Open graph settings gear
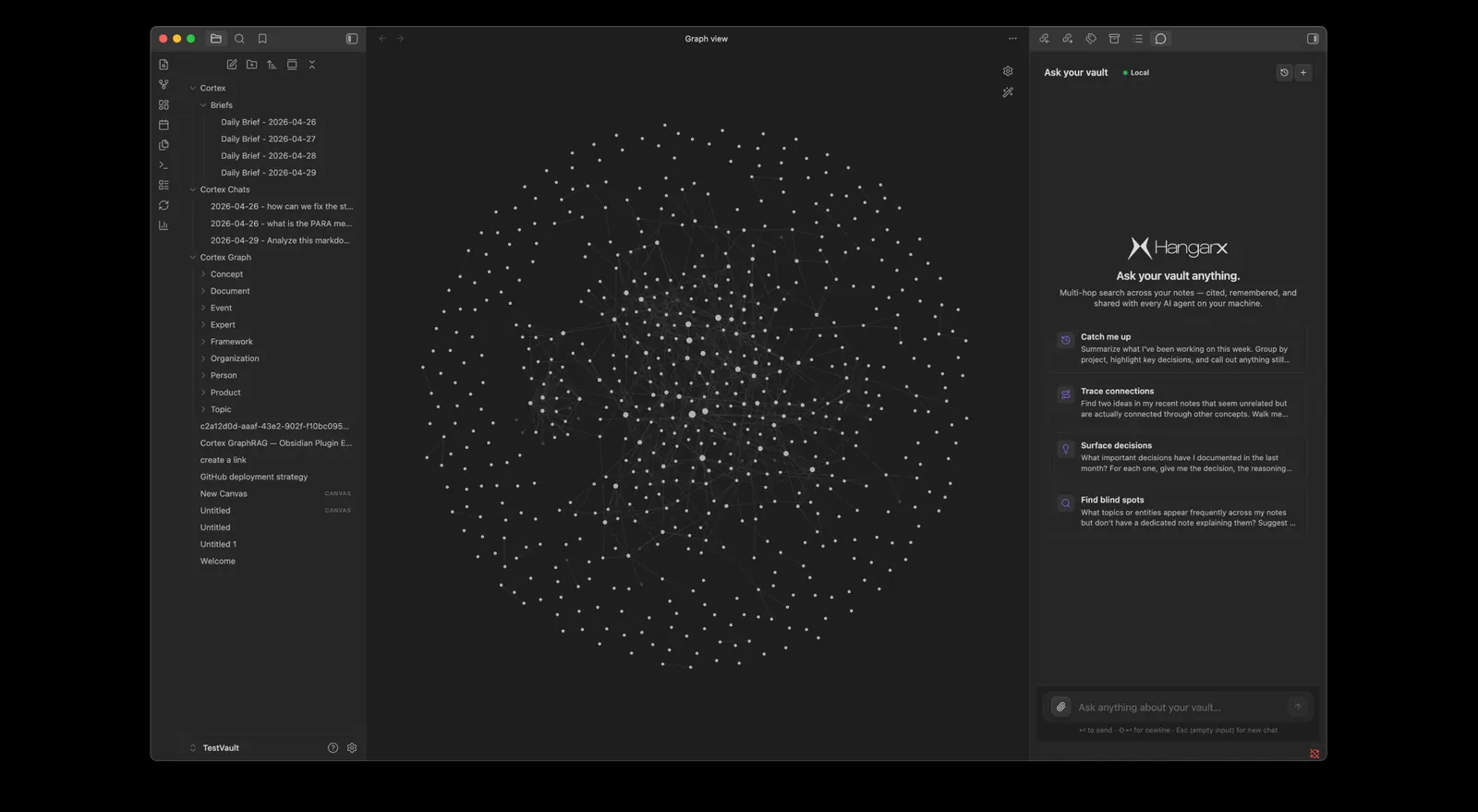Viewport: 1478px width, 812px height. pos(1008,71)
